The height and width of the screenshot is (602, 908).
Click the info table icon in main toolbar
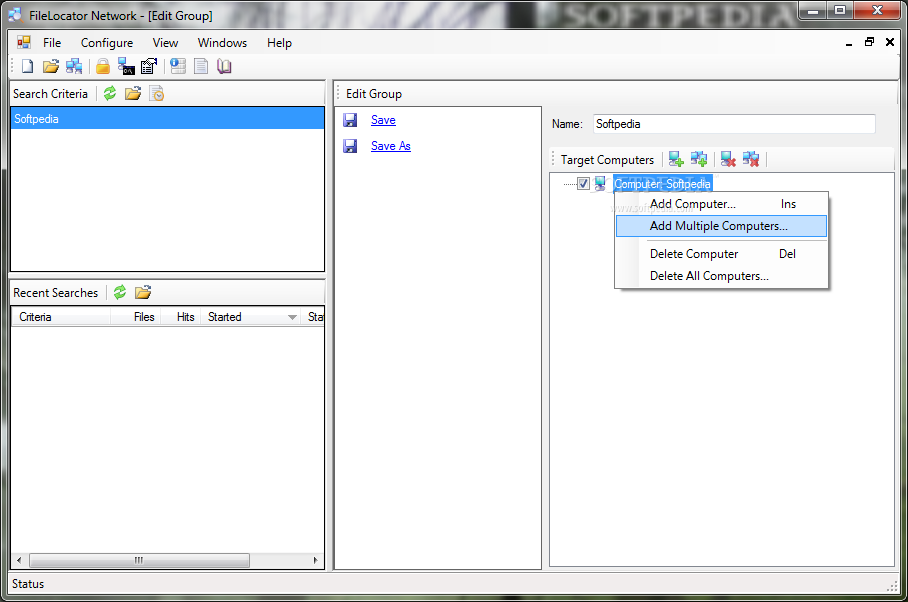178,66
